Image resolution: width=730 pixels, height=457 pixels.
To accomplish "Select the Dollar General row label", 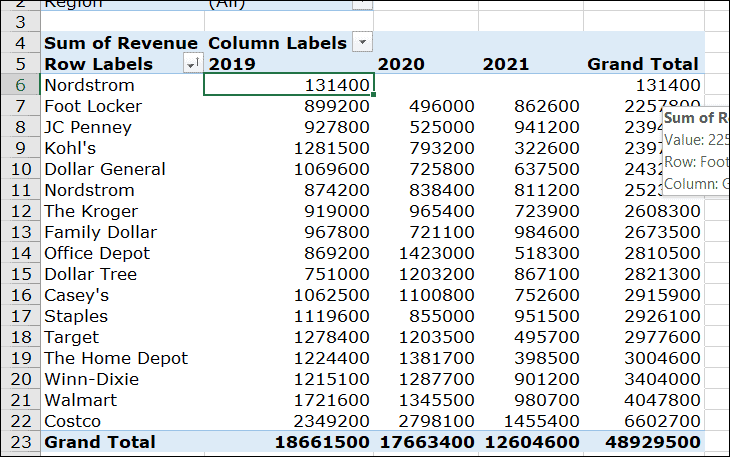I will (105, 169).
